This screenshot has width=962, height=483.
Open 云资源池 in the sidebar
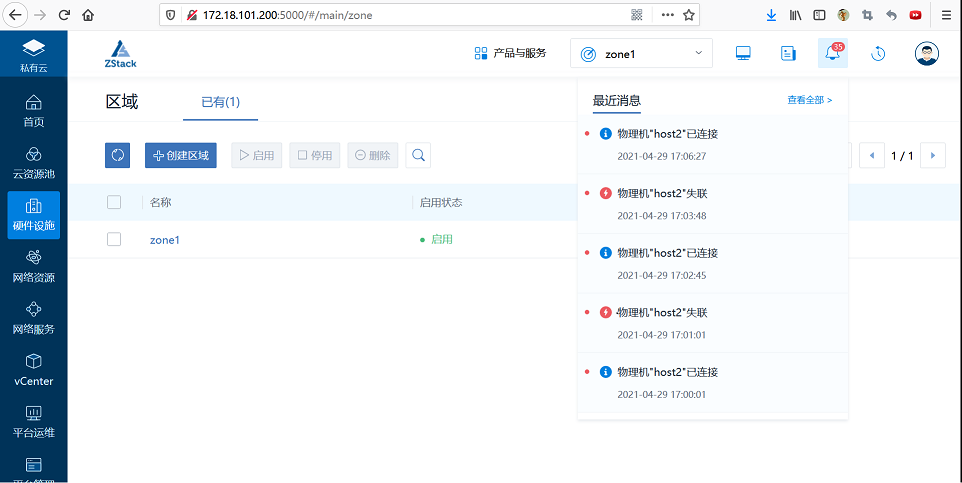(34, 163)
